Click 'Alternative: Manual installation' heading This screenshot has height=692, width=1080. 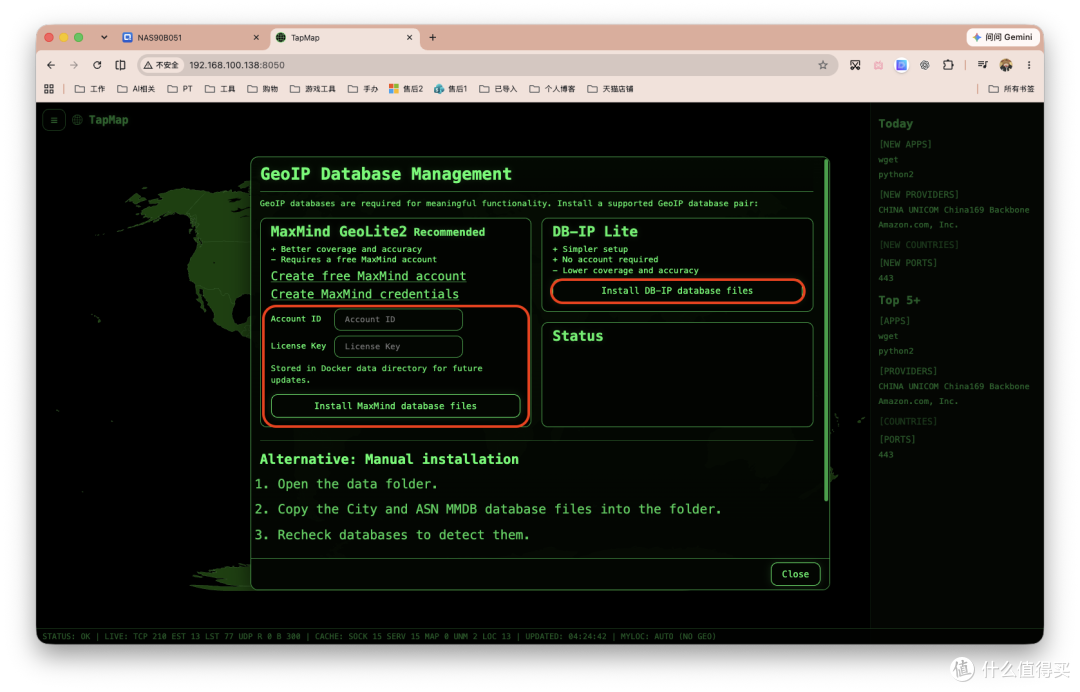(389, 459)
